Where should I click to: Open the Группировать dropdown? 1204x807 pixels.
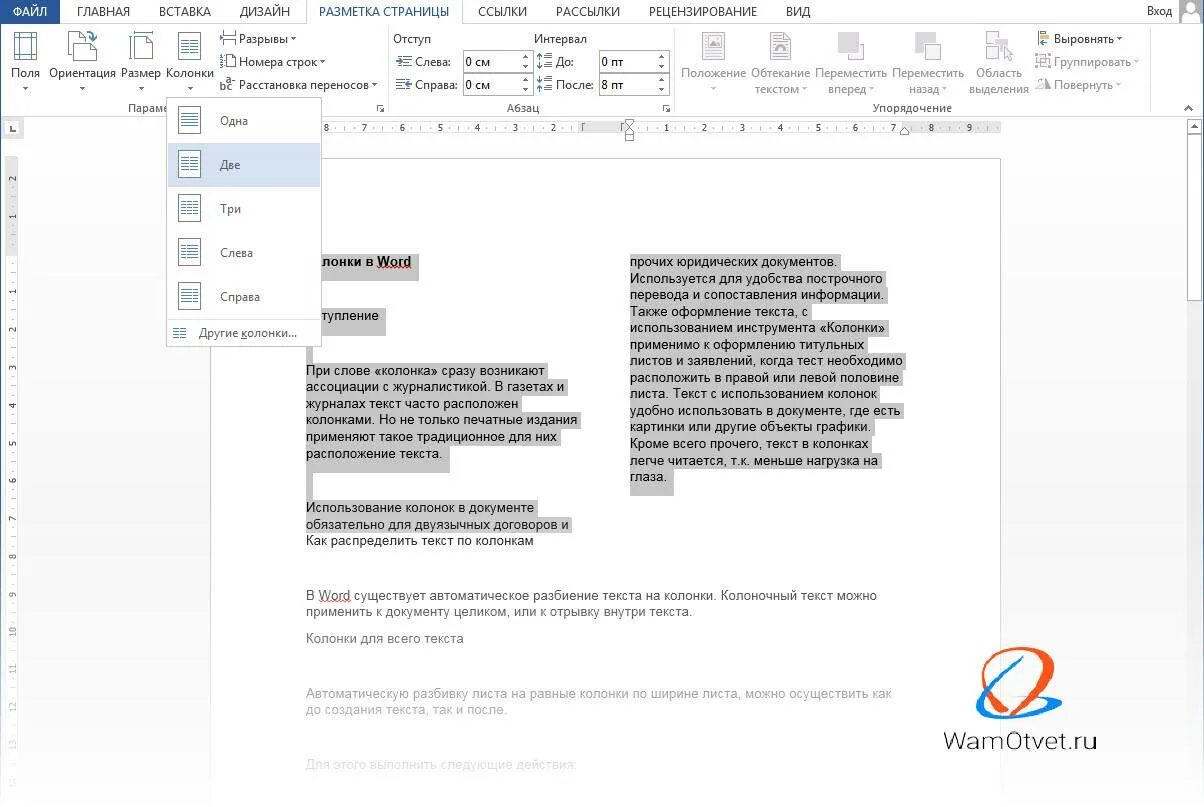[1089, 62]
